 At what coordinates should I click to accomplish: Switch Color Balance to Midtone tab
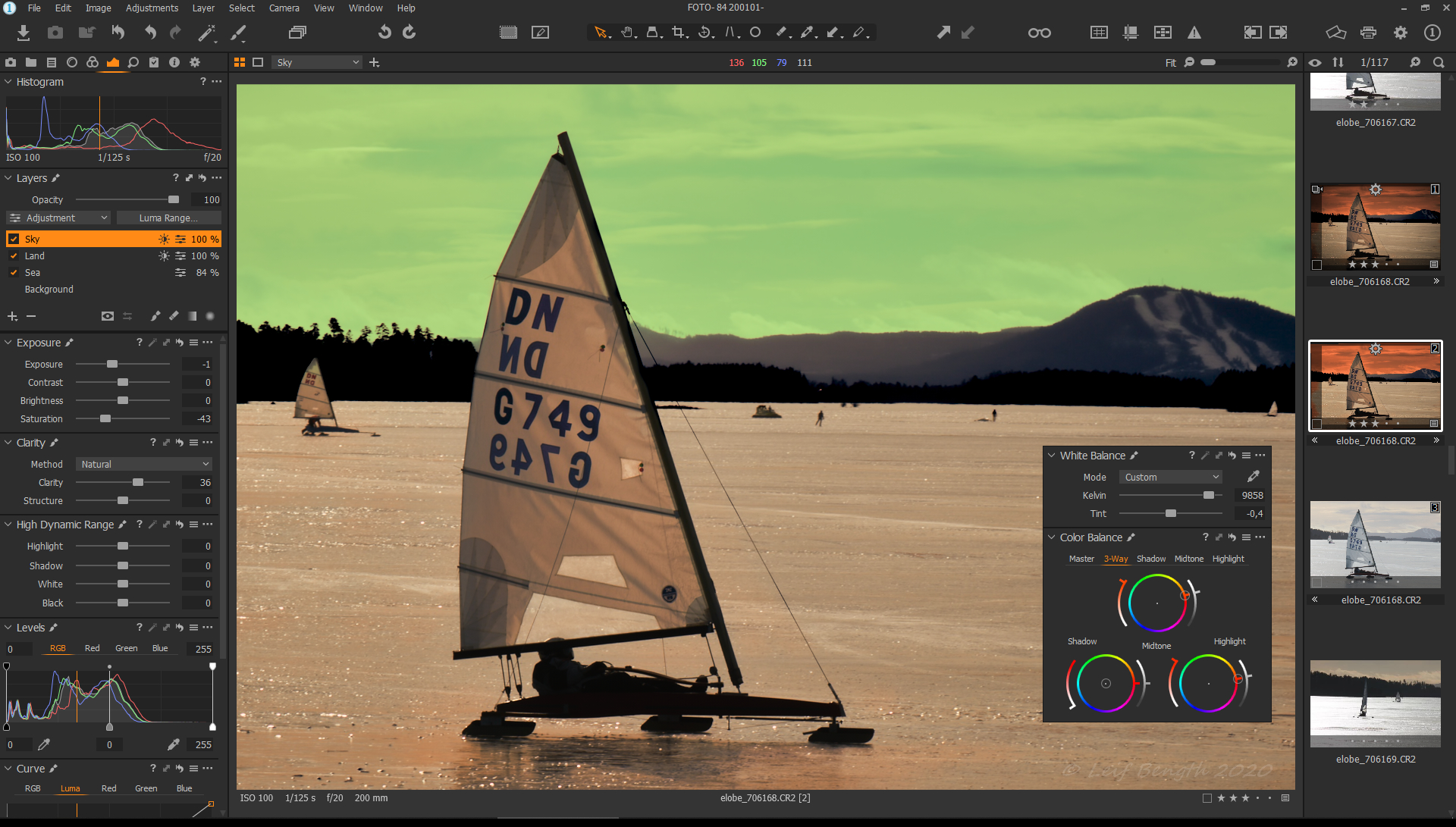click(1189, 559)
